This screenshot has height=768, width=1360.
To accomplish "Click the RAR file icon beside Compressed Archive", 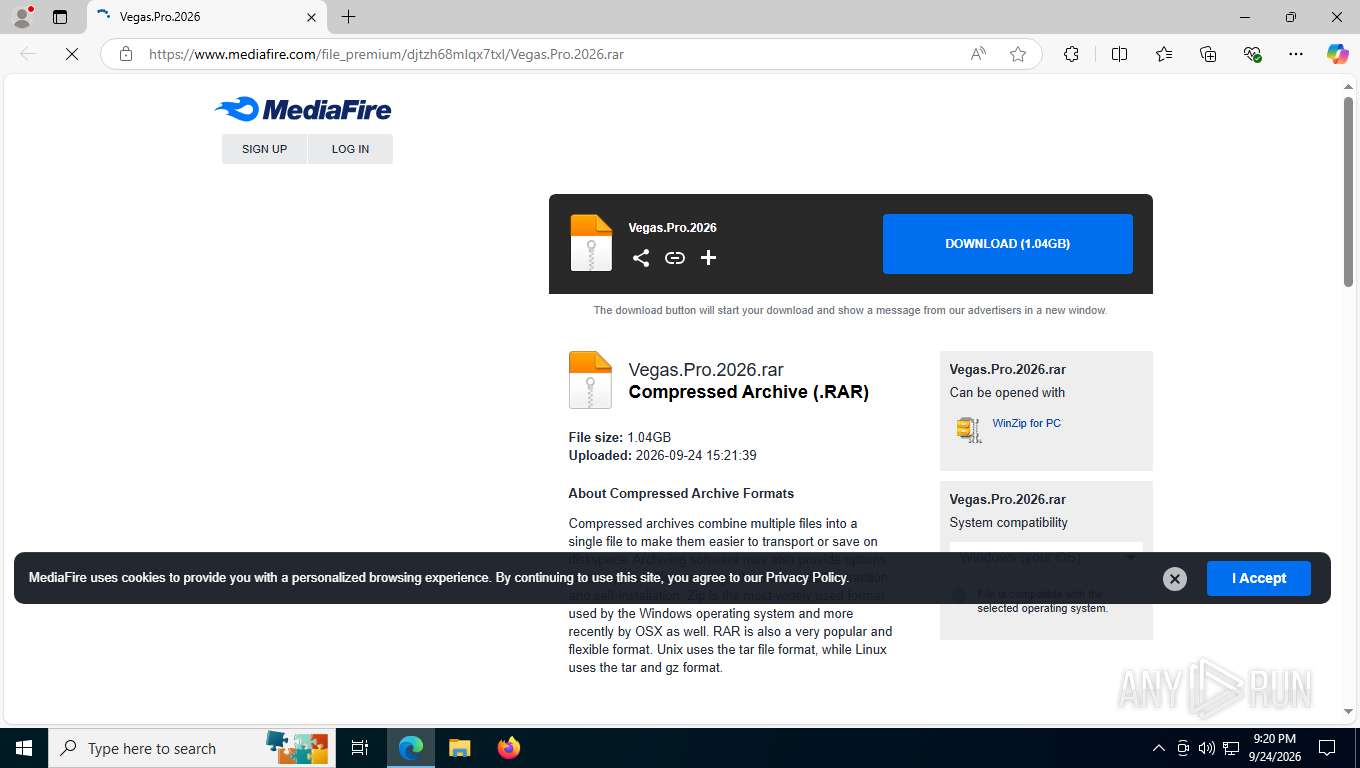I will (x=590, y=380).
